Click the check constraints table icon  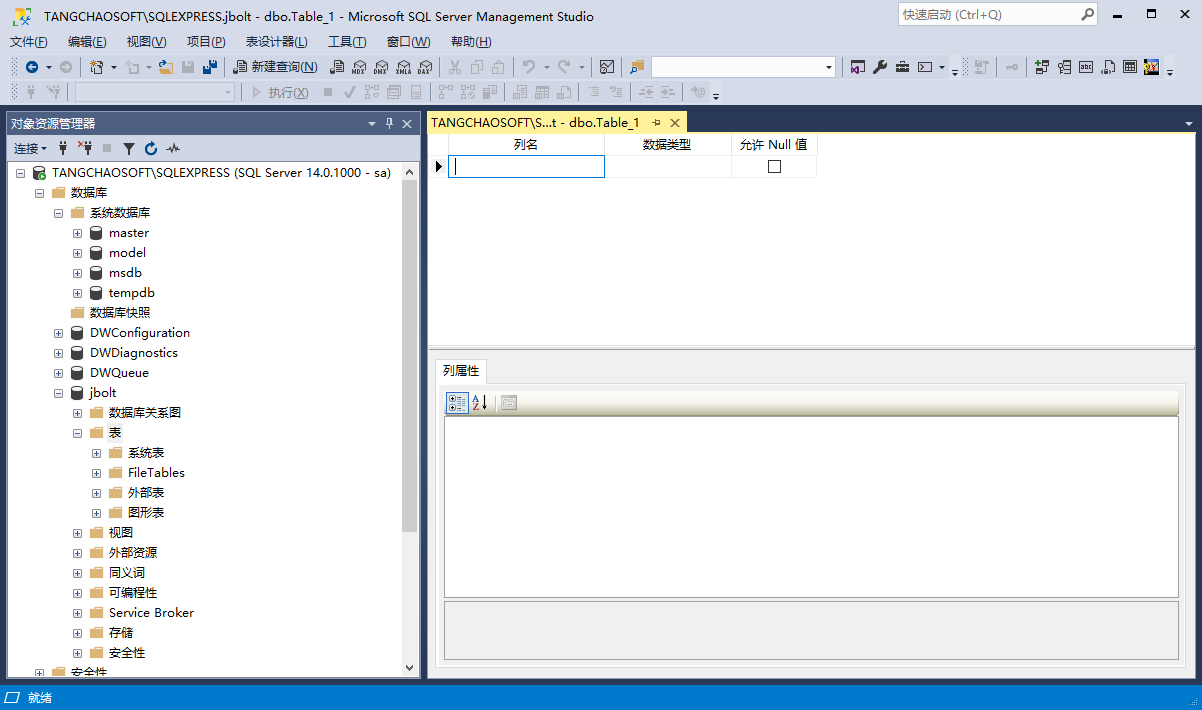pos(1130,67)
